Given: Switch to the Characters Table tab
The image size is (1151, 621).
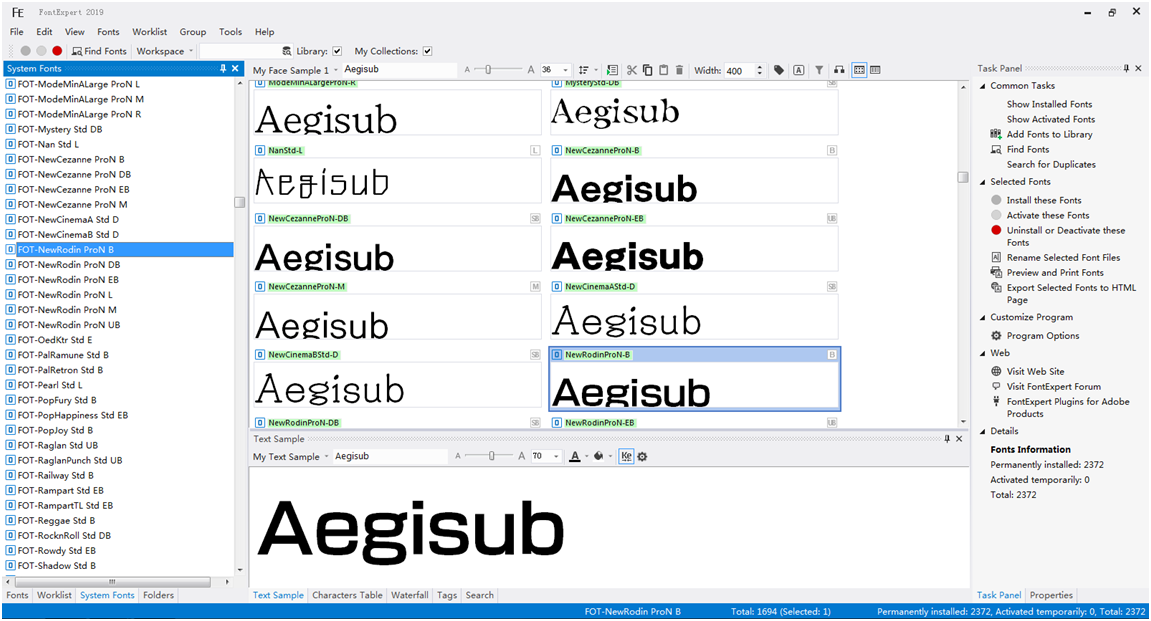Looking at the screenshot, I should click(347, 595).
